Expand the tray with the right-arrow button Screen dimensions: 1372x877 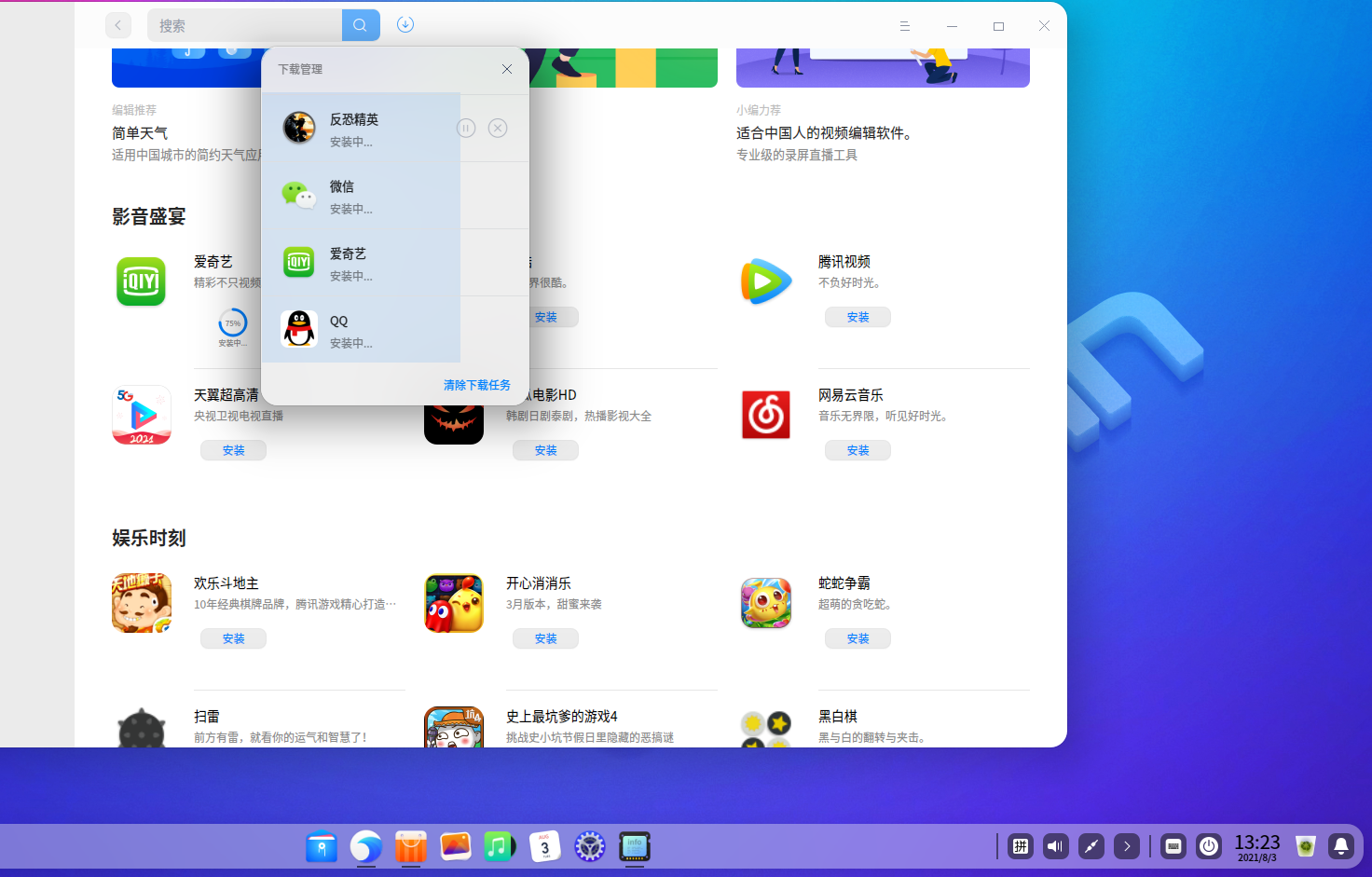pyautogui.click(x=1127, y=846)
